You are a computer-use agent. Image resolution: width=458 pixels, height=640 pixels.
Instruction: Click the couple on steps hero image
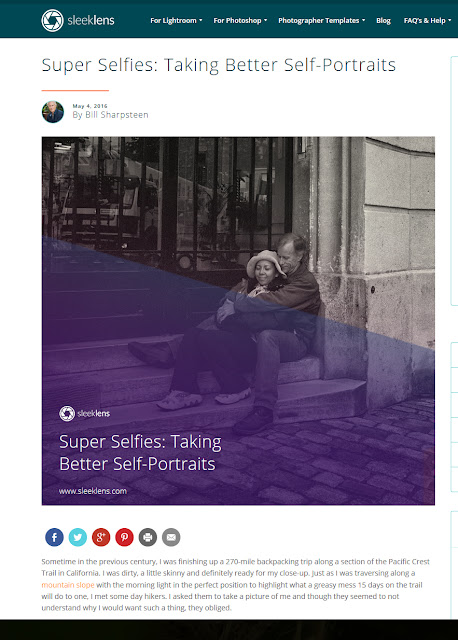(x=238, y=321)
